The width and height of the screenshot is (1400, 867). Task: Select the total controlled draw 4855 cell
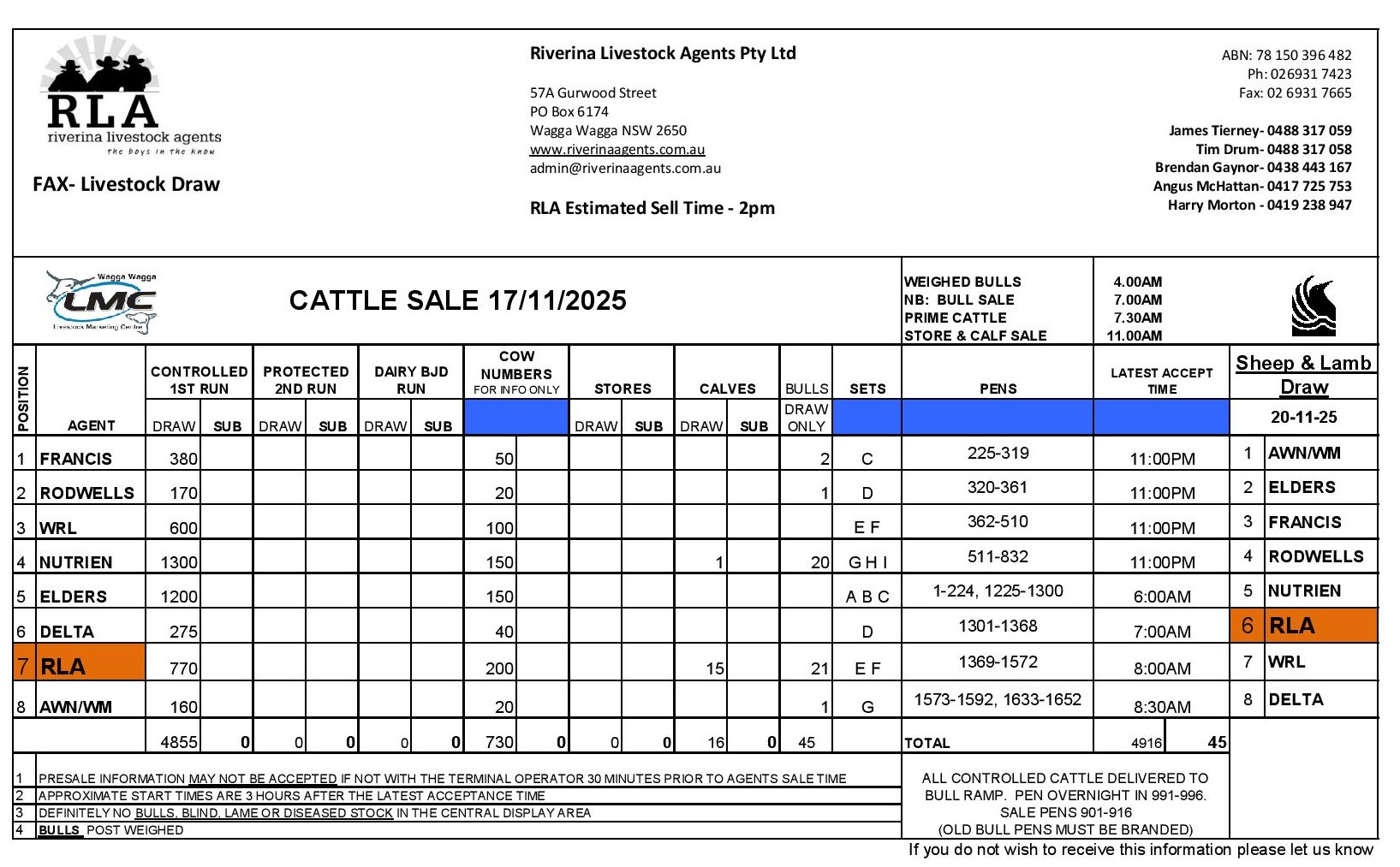(179, 742)
